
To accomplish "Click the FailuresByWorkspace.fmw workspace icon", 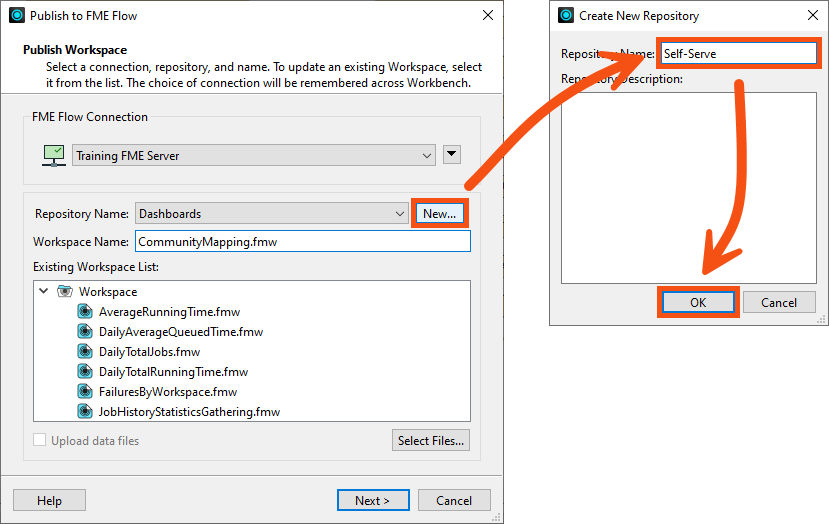I will tap(85, 392).
